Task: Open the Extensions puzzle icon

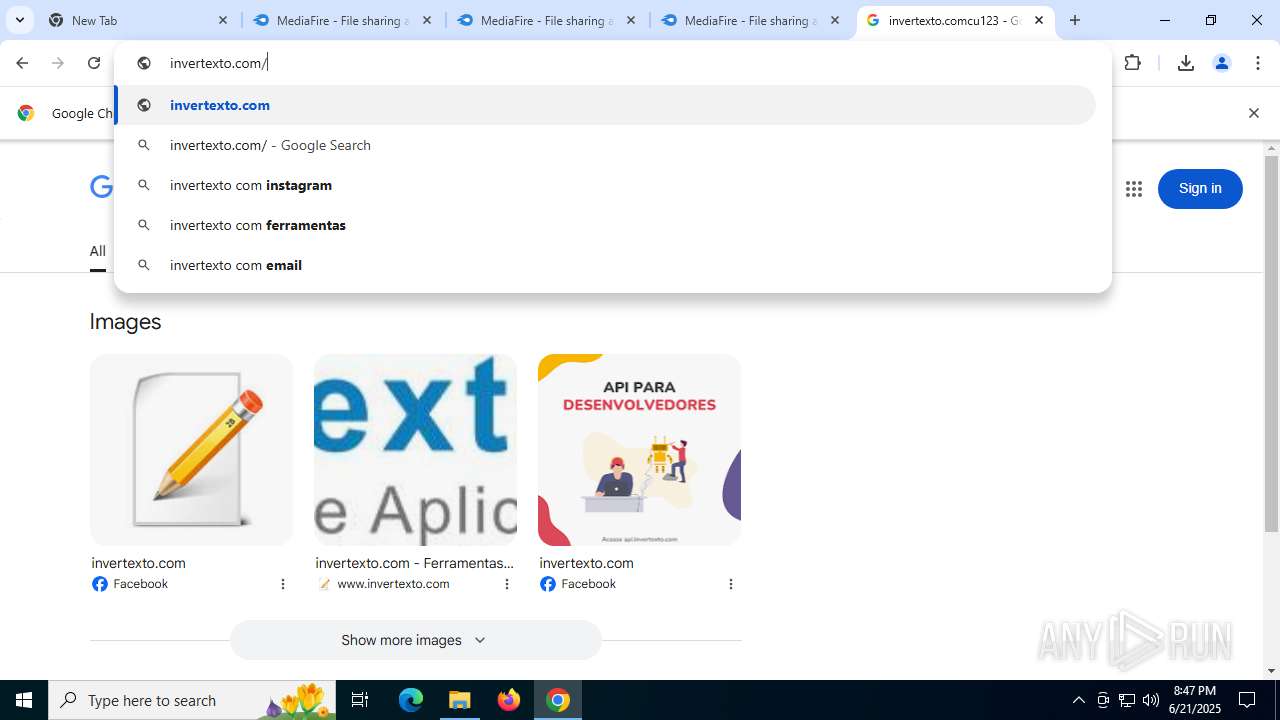Action: point(1133,63)
